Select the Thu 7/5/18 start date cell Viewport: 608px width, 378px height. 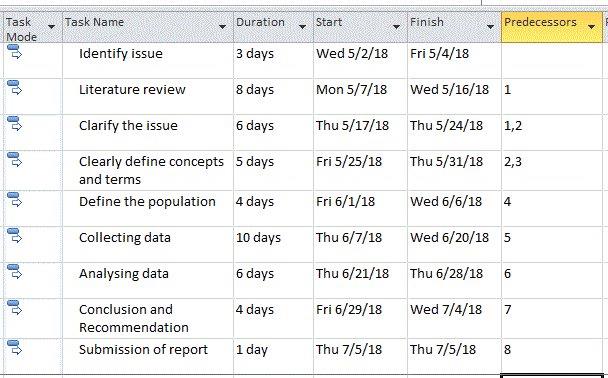point(360,356)
